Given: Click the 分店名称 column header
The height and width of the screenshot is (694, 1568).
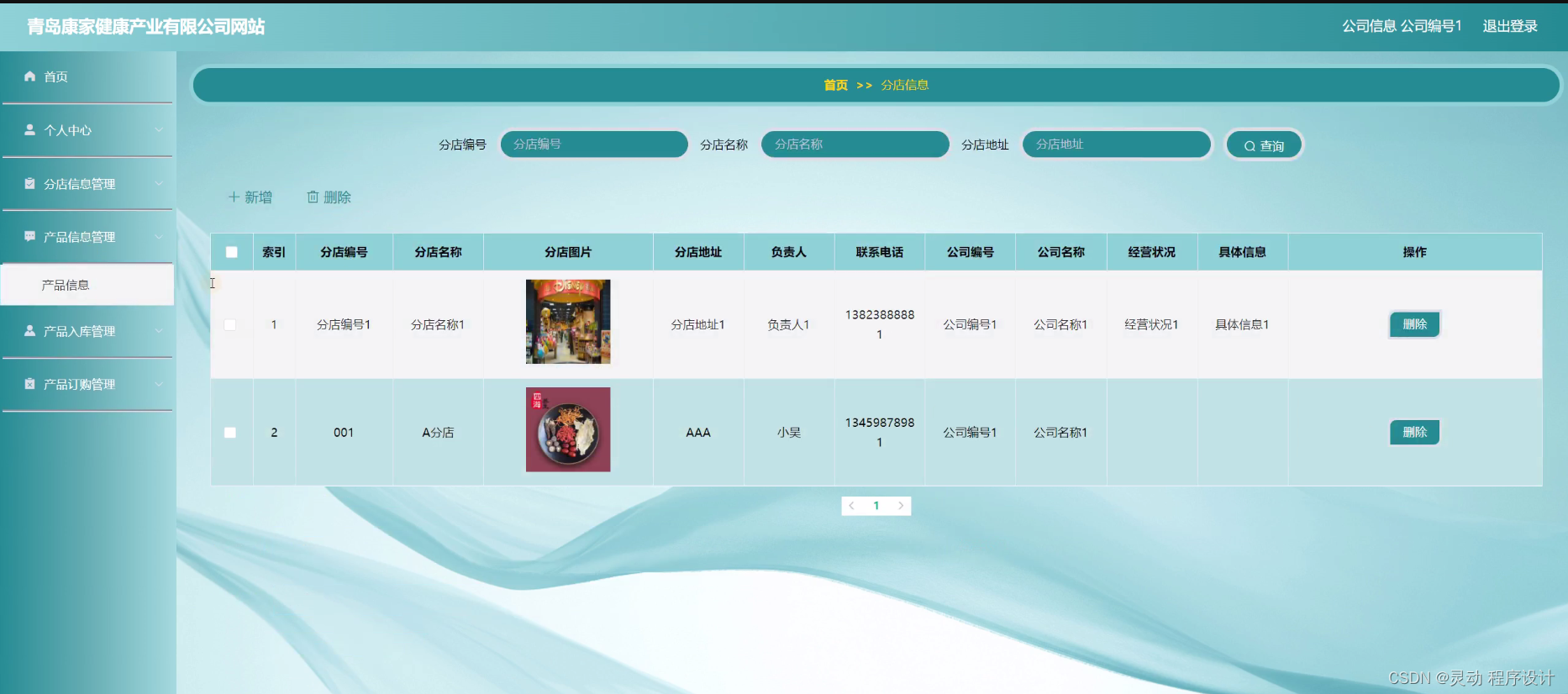Looking at the screenshot, I should [x=438, y=252].
